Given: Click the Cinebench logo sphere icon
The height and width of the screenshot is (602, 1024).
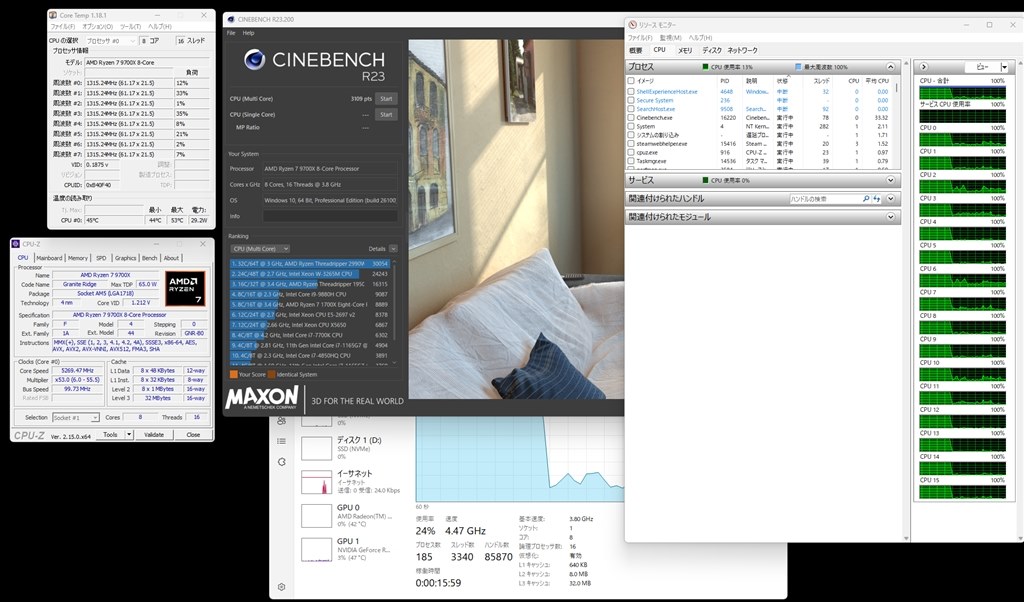Looking at the screenshot, I should tap(254, 59).
